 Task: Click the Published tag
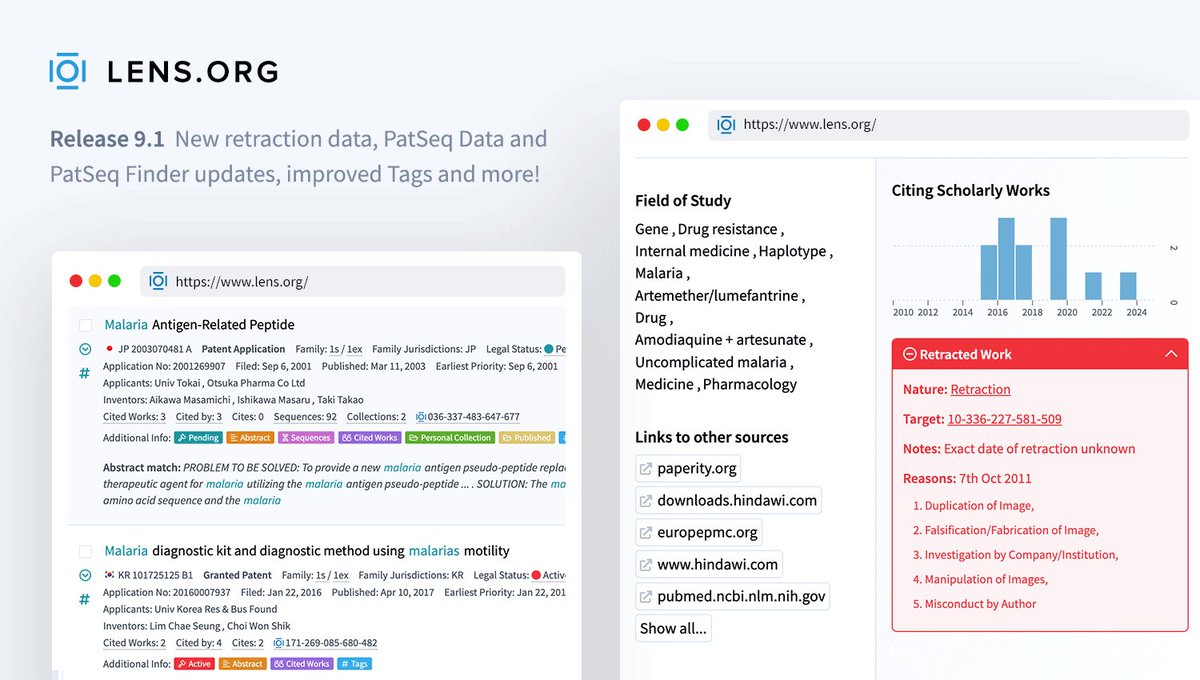click(x=527, y=437)
